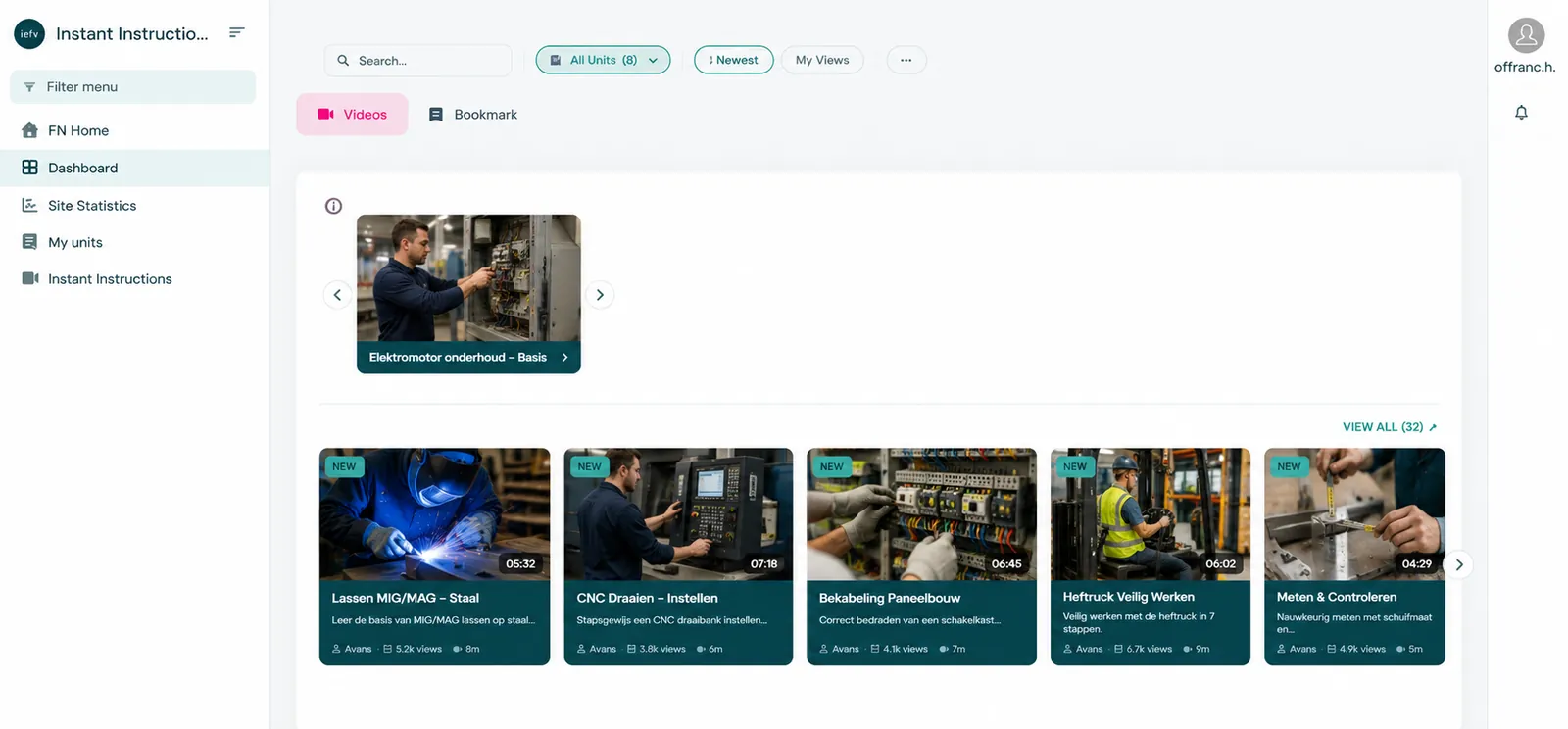
Task: Click the CNC Draaien – Instellen title
Action: 647,598
